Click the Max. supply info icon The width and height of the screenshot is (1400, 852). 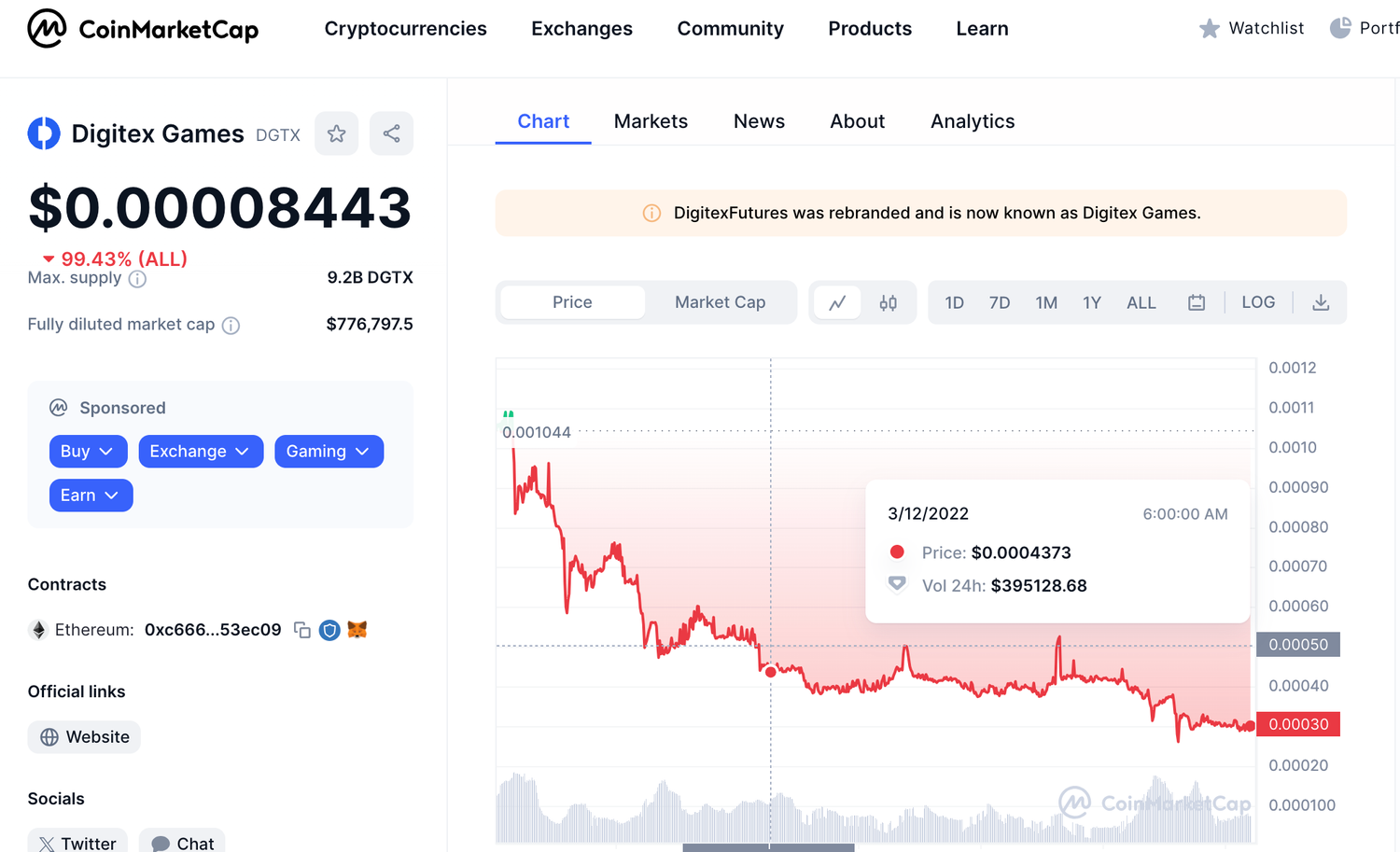pyautogui.click(x=137, y=279)
